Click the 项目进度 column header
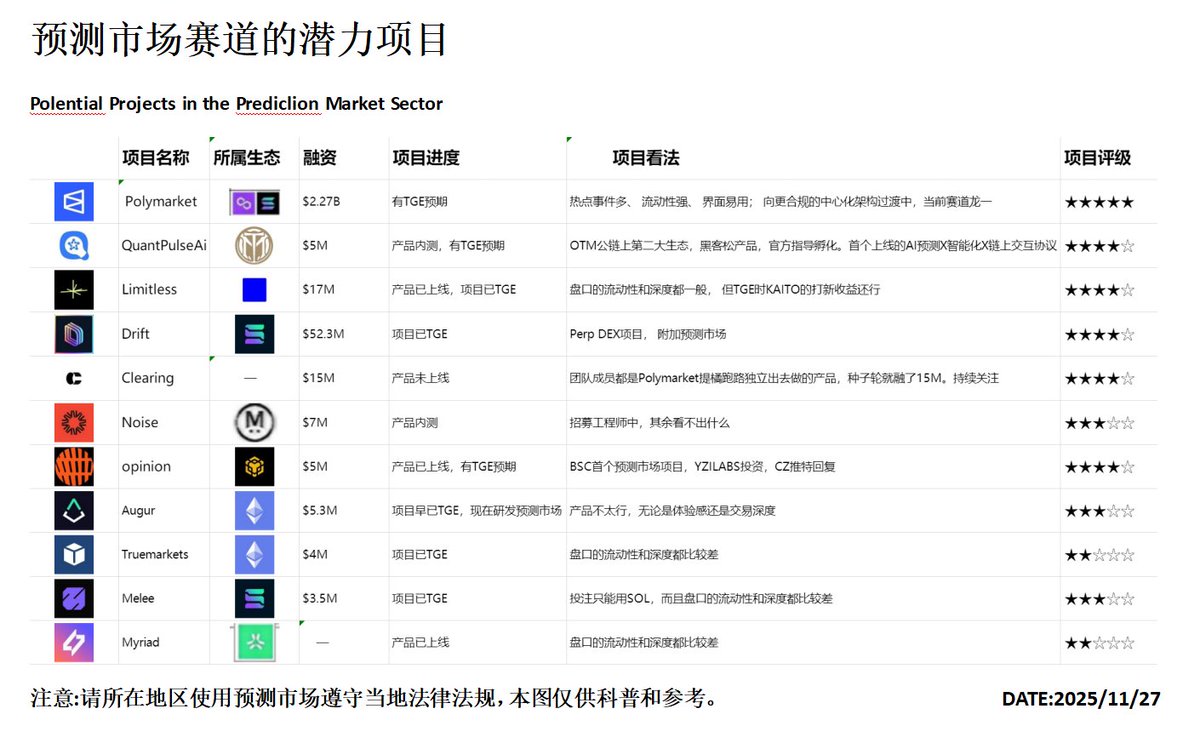This screenshot has width=1200, height=743. [426, 158]
